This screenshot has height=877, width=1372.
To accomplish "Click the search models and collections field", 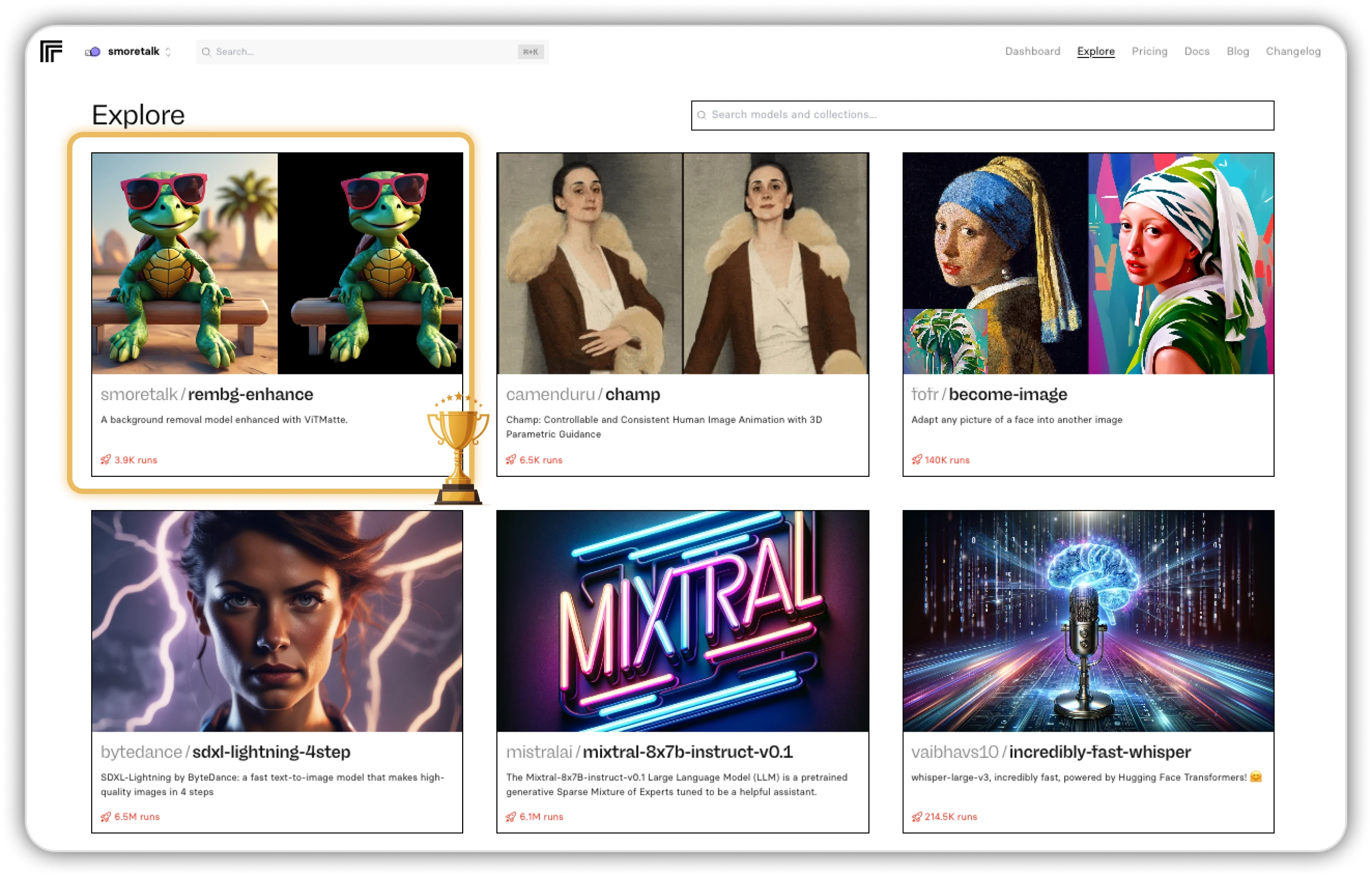I will pyautogui.click(x=982, y=115).
